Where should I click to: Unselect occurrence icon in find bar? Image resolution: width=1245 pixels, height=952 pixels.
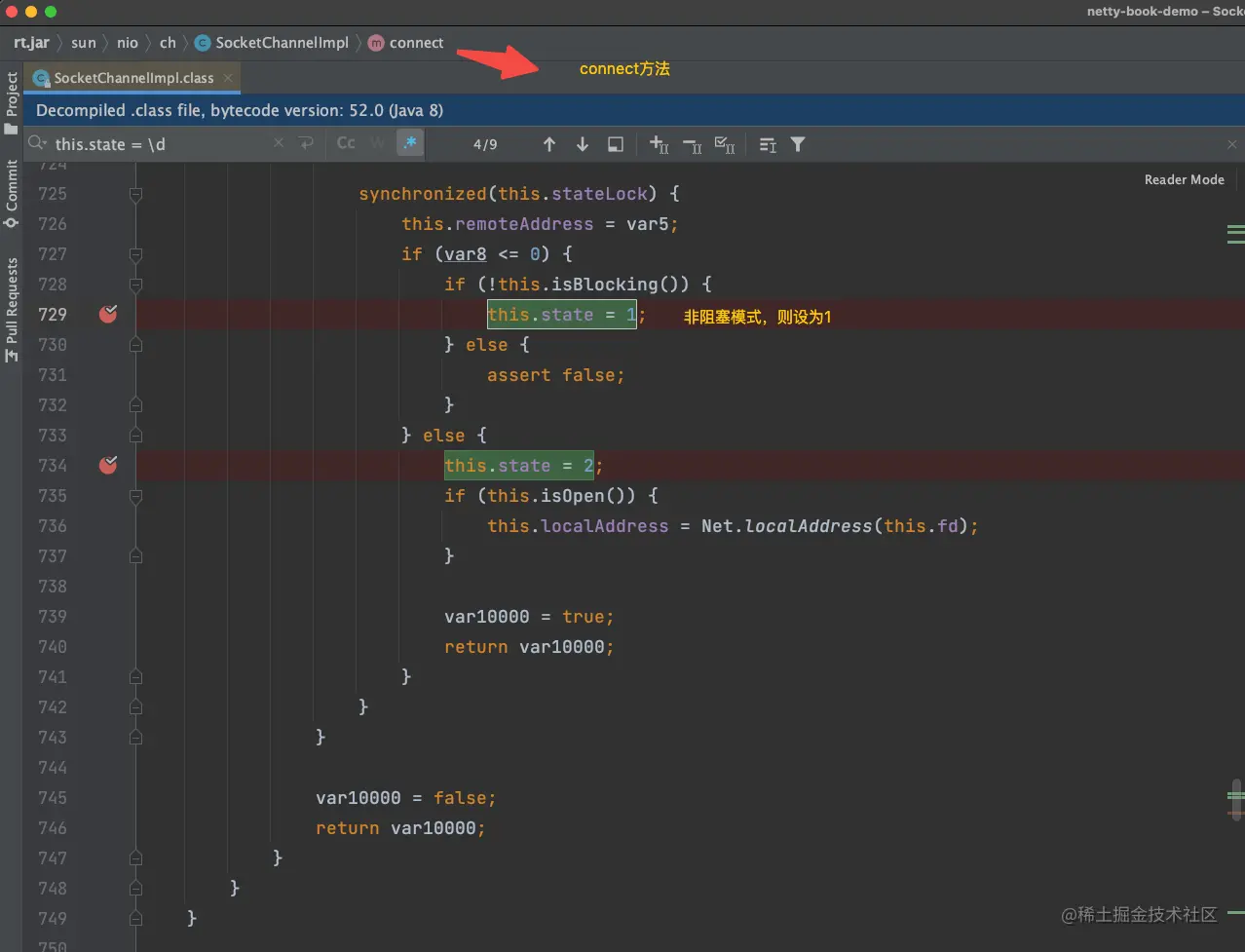693,144
